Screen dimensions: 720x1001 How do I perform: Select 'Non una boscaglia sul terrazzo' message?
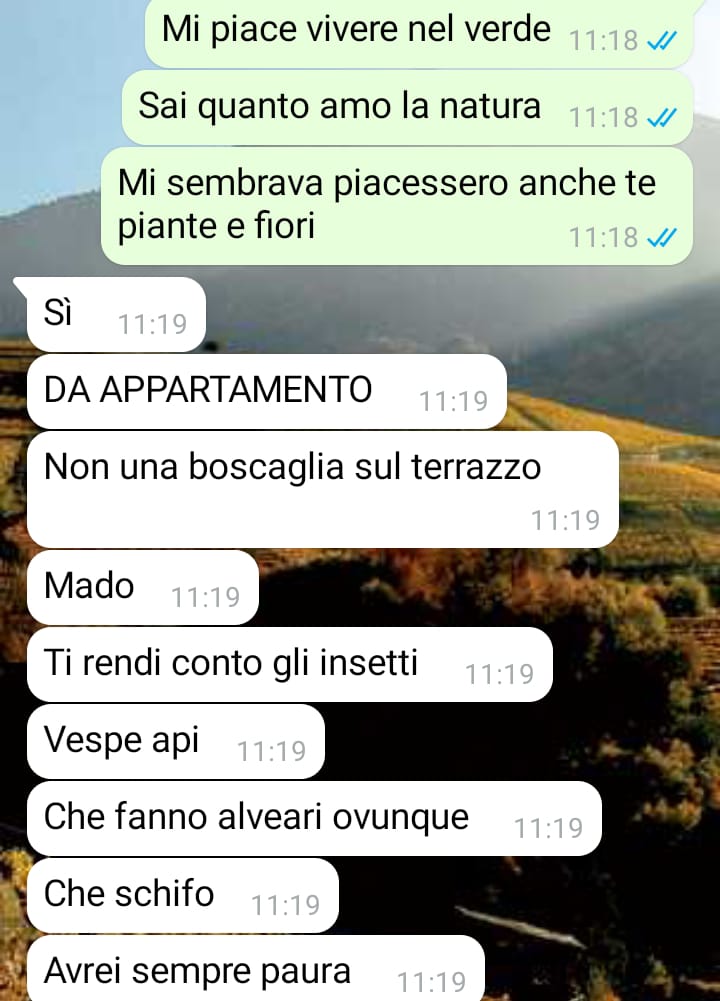click(x=323, y=490)
